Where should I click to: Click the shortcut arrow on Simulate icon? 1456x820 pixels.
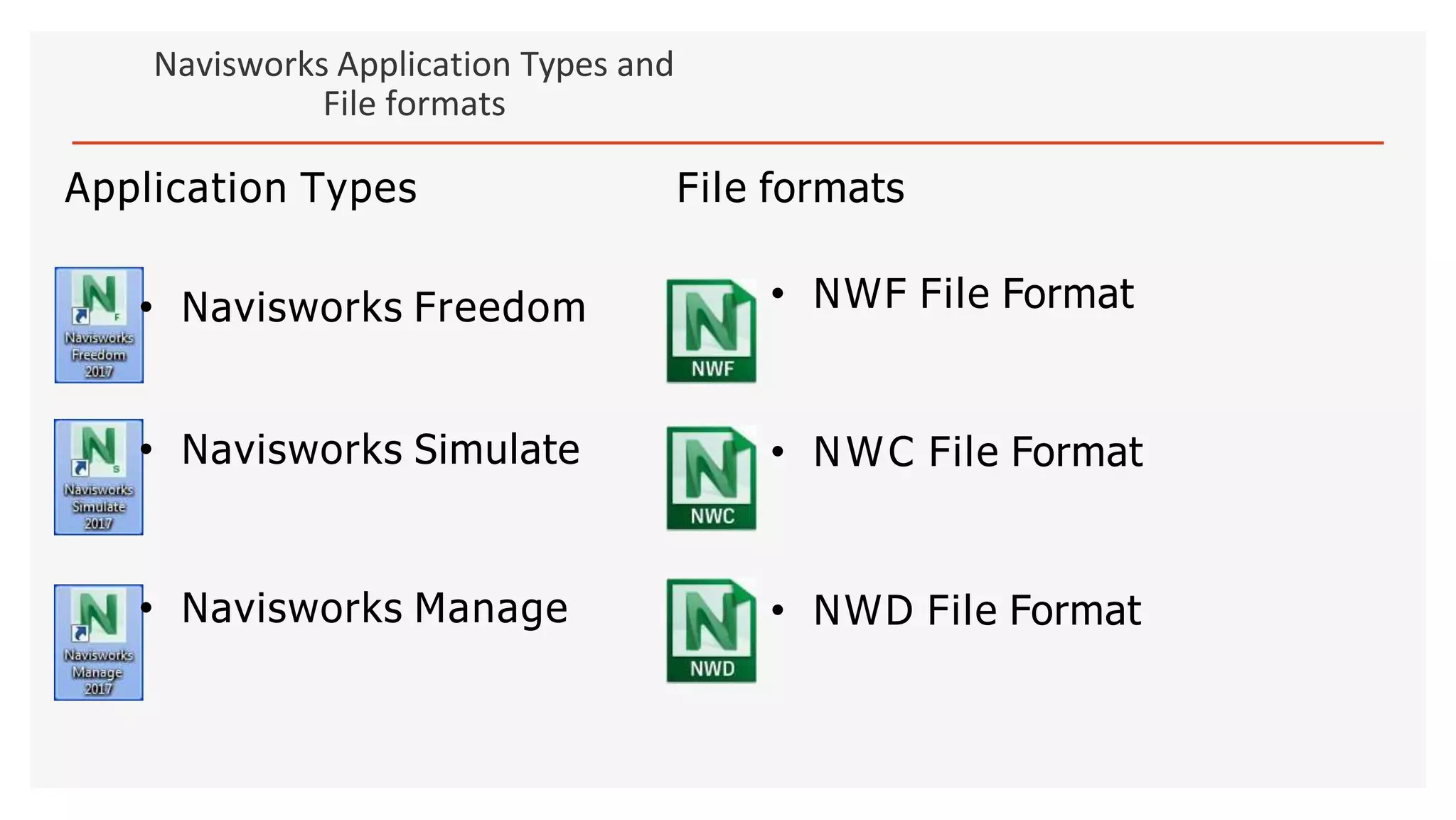(x=80, y=467)
